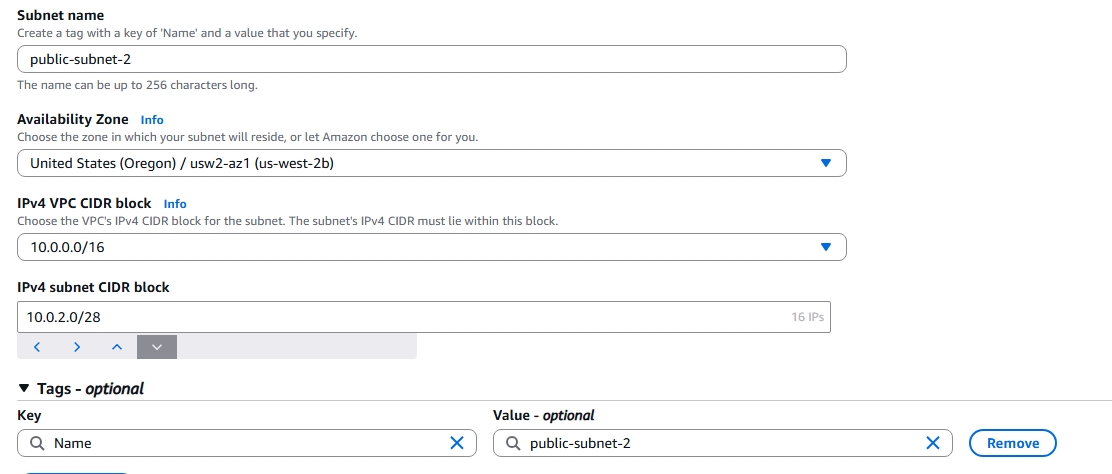Collapse the Tags - optional section
The image size is (1112, 474).
coord(24,388)
